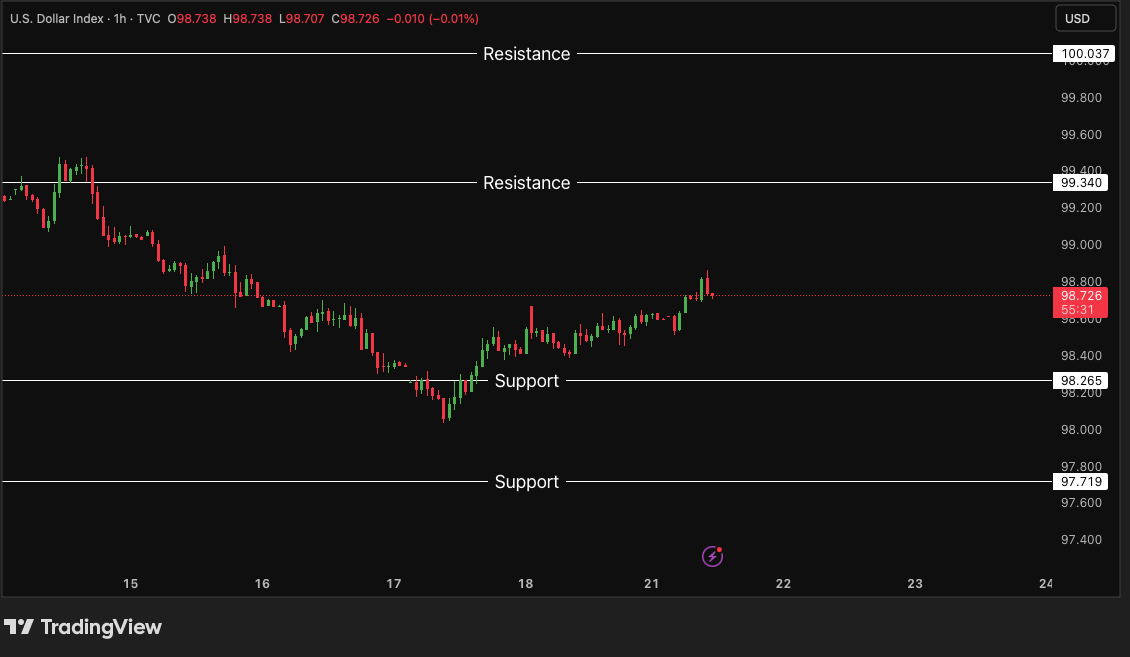The height and width of the screenshot is (657, 1130).
Task: Click the 97.400 price scale label
Action: pyautogui.click(x=1081, y=540)
